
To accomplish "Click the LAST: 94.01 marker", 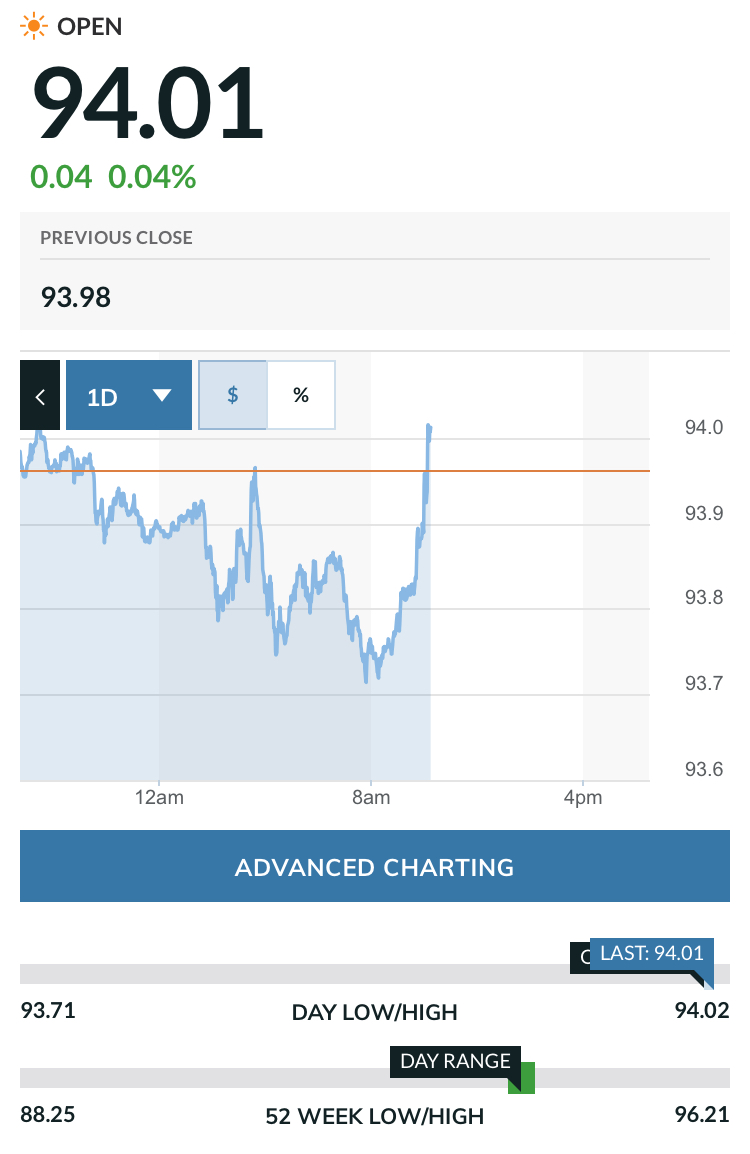I will pyautogui.click(x=652, y=953).
